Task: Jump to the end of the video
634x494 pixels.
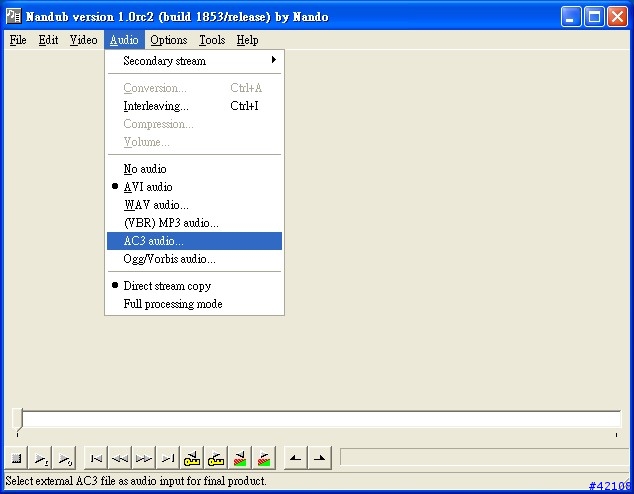Action: click(168, 458)
